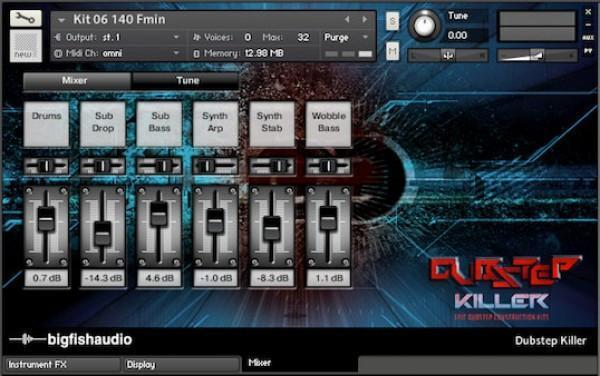Adjust the output volume slider

click(x=536, y=56)
